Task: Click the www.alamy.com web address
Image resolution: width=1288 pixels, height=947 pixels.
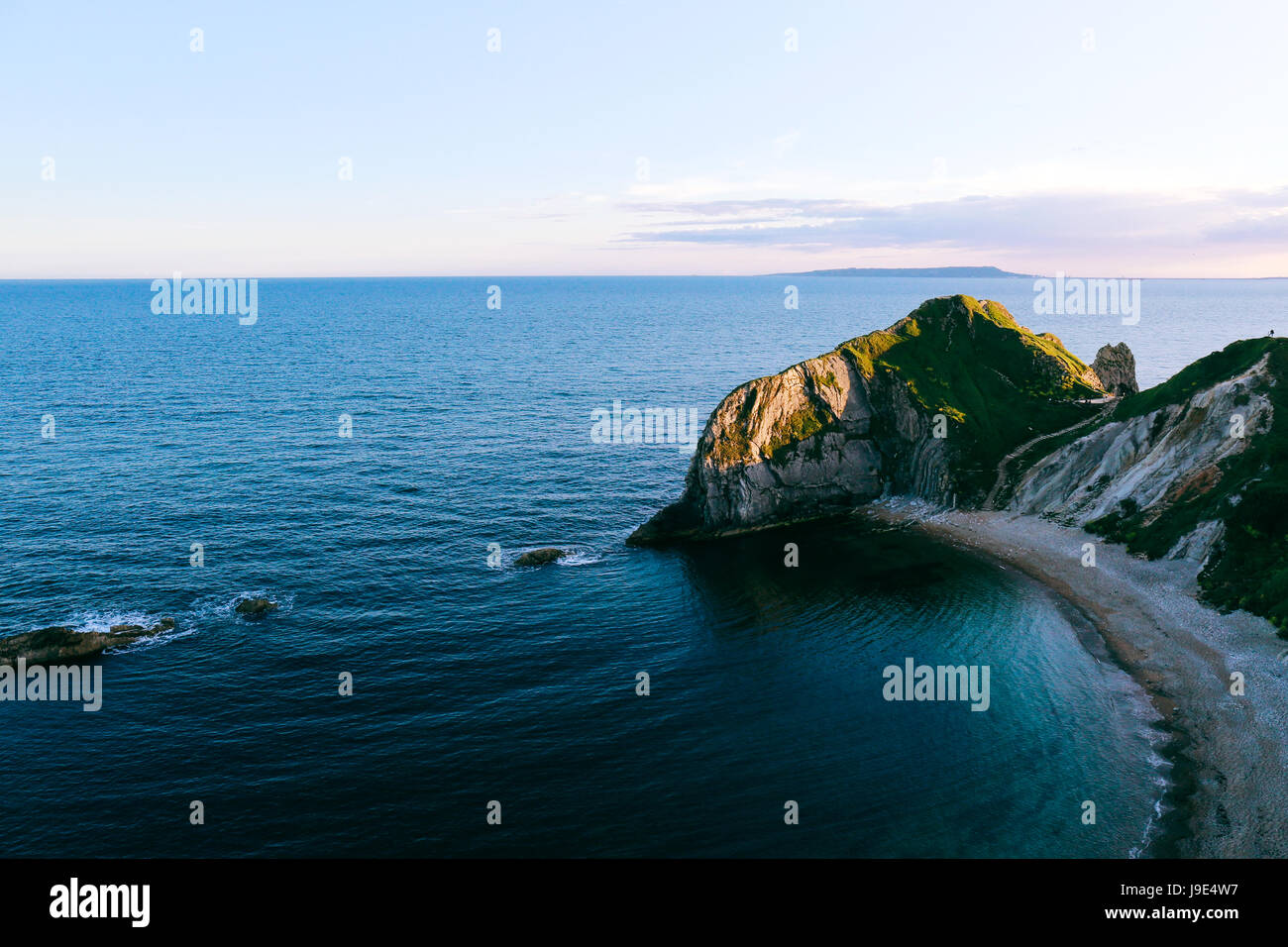Action: tap(1173, 912)
